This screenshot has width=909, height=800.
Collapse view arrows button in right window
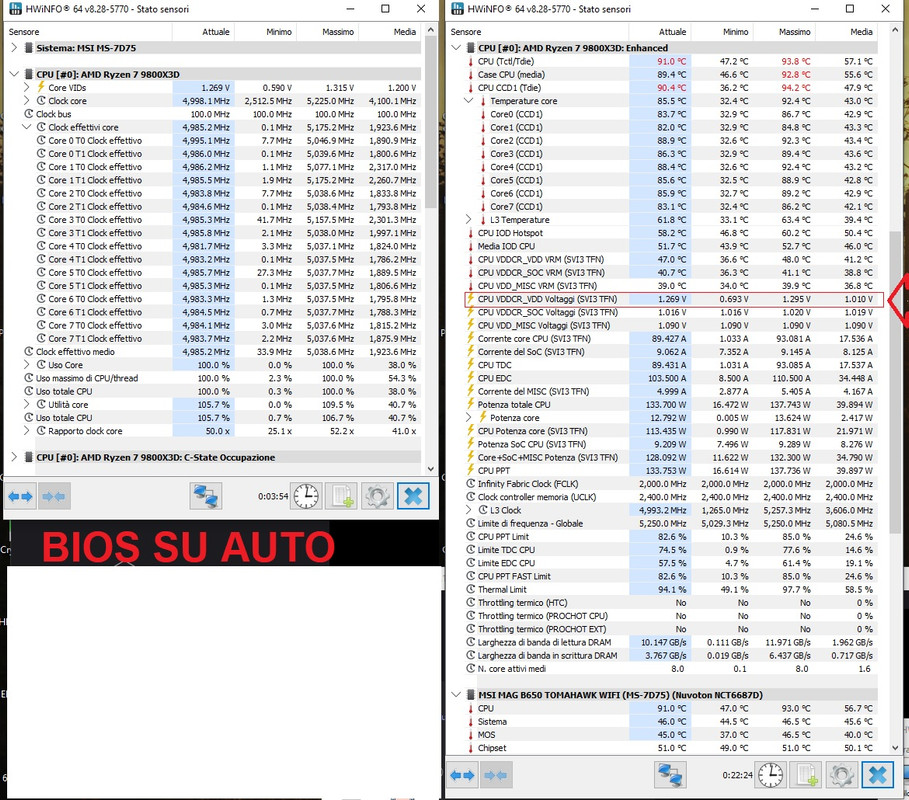(x=496, y=775)
